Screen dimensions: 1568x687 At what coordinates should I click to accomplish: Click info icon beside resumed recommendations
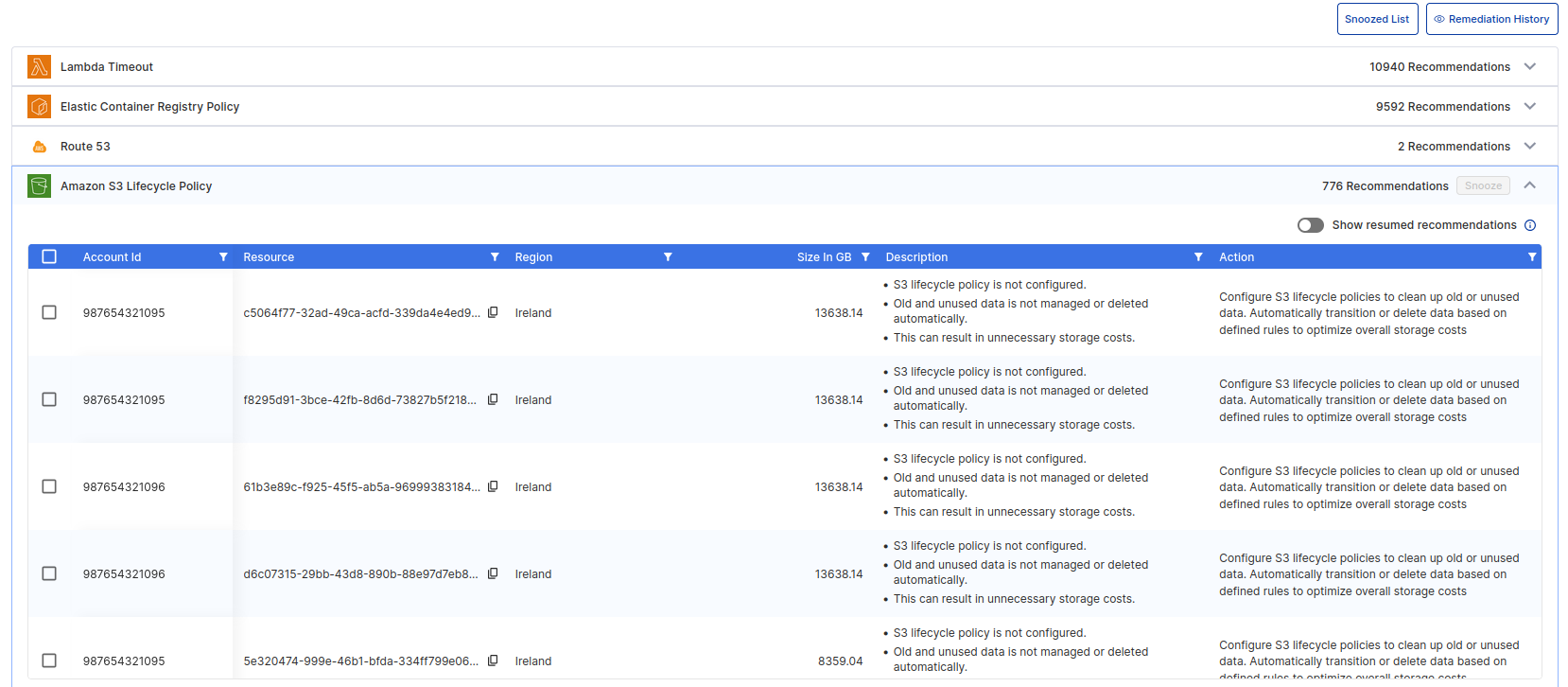(x=1530, y=225)
